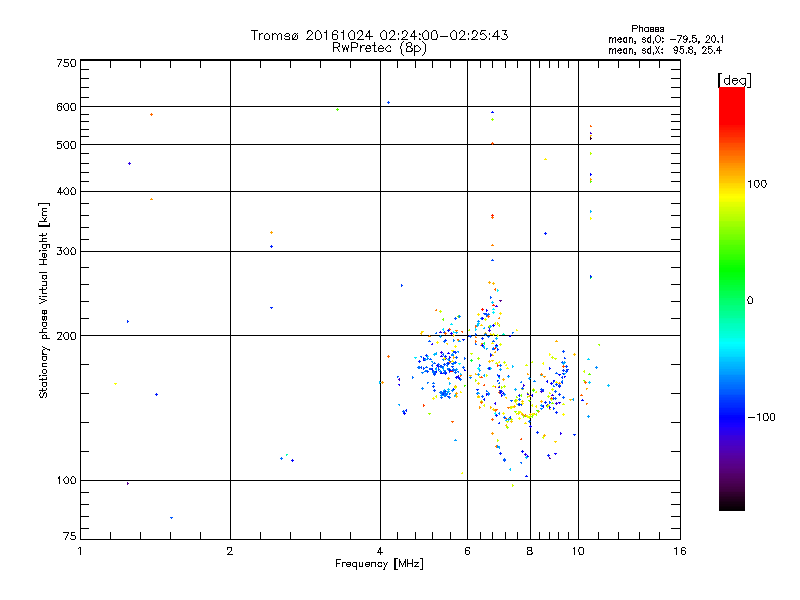This screenshot has width=800, height=600.
Task: Click the color bar tick label '0'
Action: [750, 301]
